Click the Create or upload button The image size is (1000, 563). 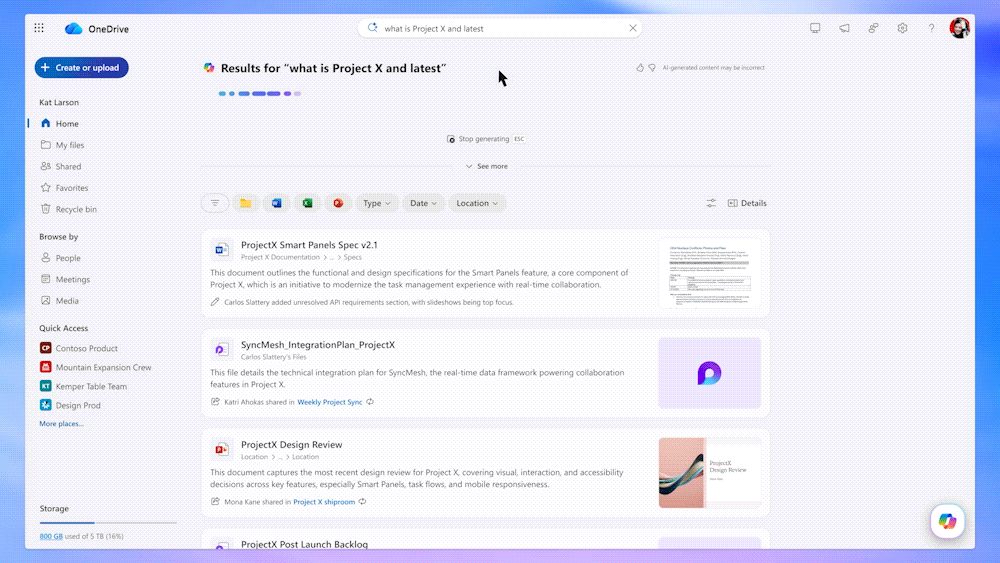tap(82, 68)
